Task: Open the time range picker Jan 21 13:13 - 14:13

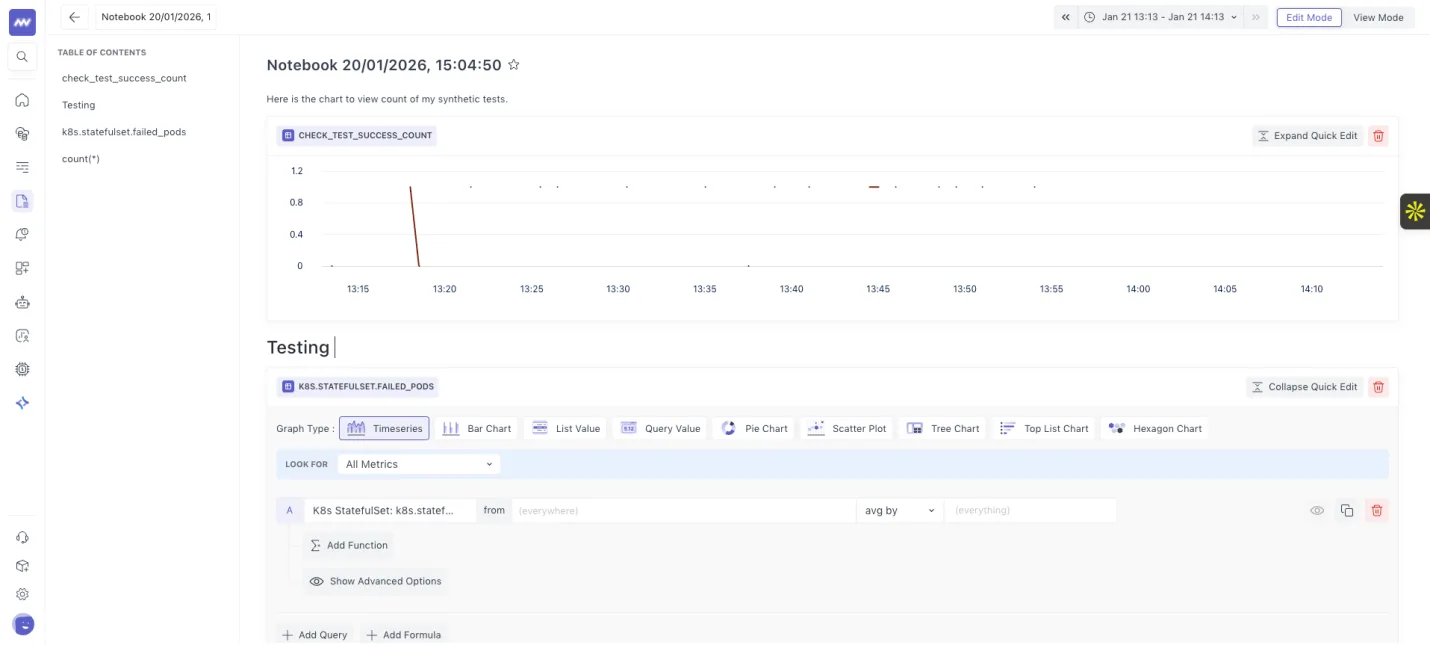Action: click(x=1160, y=17)
